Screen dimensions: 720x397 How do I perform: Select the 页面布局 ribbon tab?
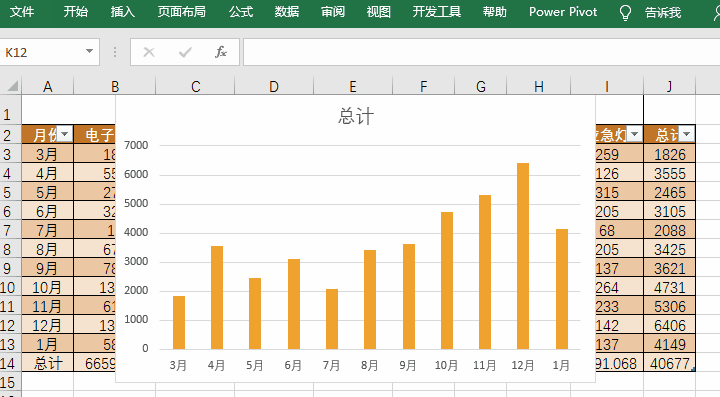(x=181, y=11)
